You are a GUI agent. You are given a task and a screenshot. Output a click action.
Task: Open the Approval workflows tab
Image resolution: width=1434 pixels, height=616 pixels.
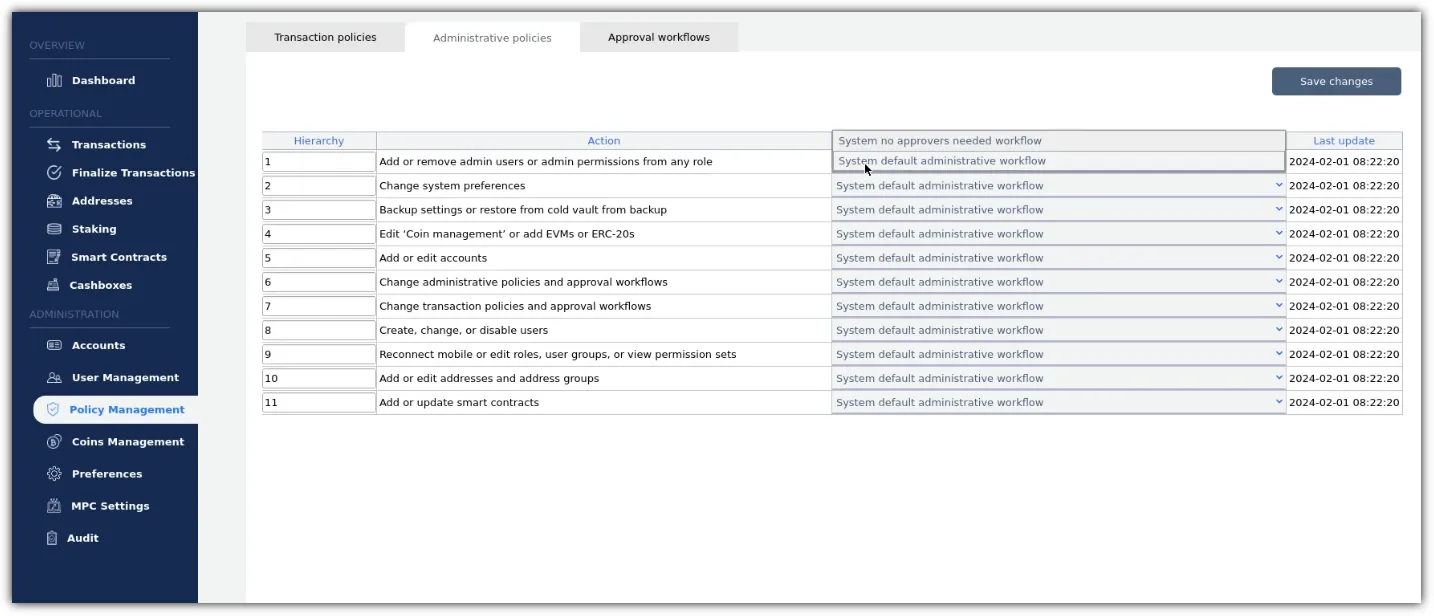click(659, 38)
